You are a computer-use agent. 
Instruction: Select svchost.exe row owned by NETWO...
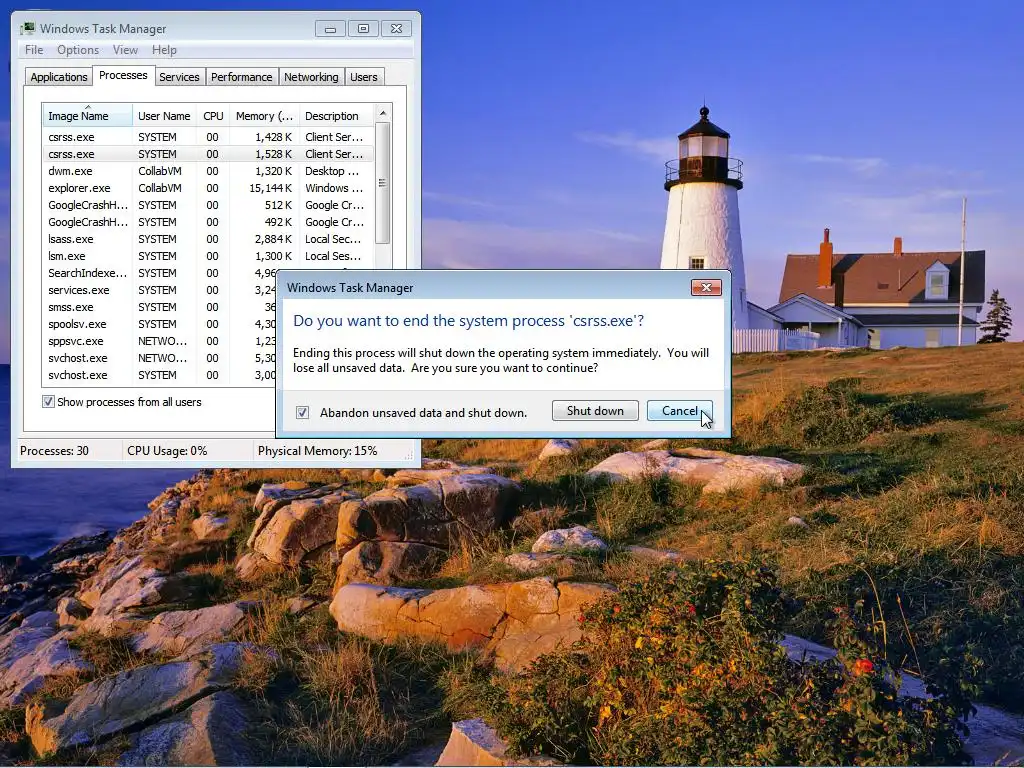click(x=159, y=358)
